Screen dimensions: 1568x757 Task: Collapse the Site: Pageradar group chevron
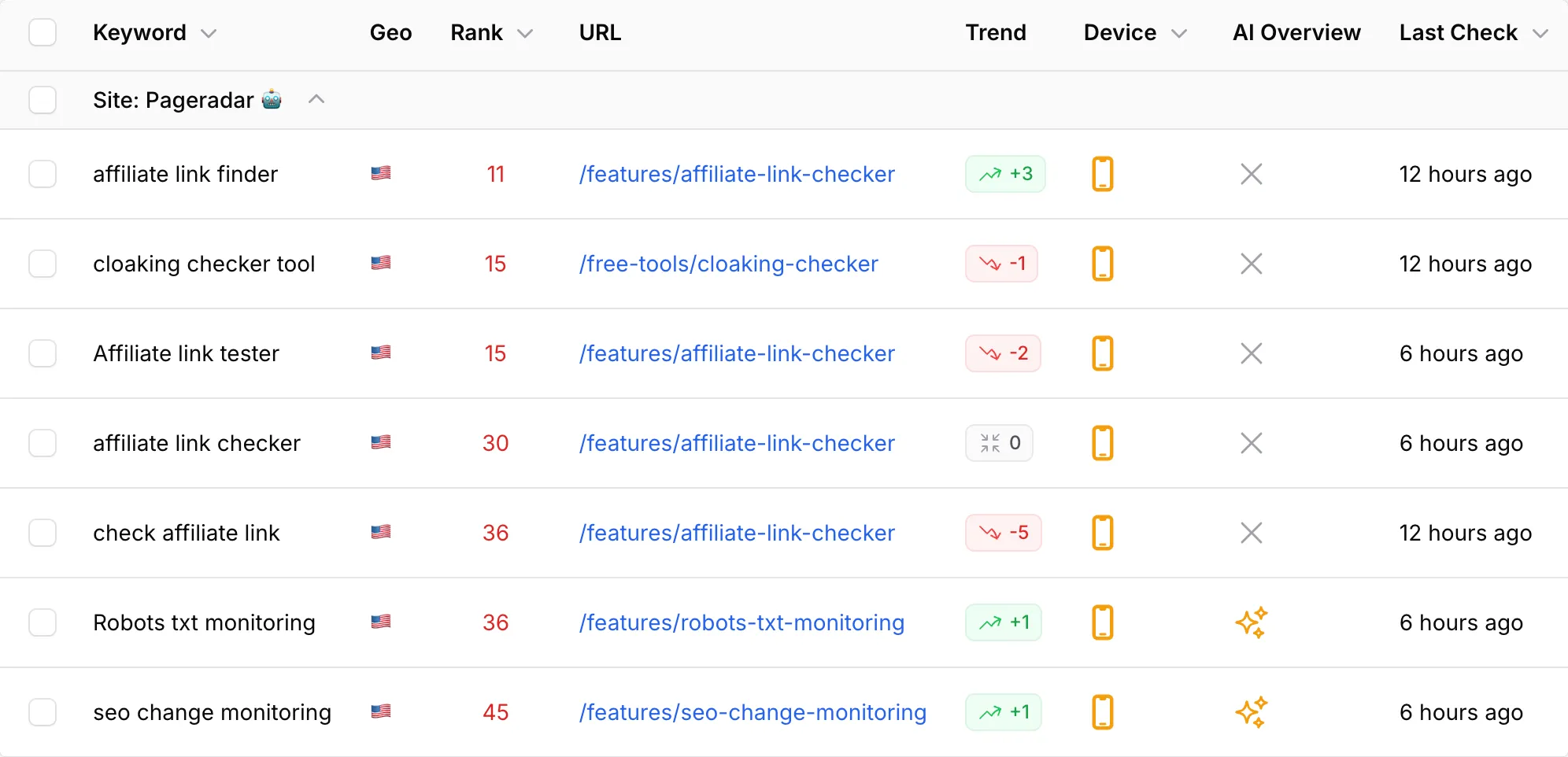(316, 100)
